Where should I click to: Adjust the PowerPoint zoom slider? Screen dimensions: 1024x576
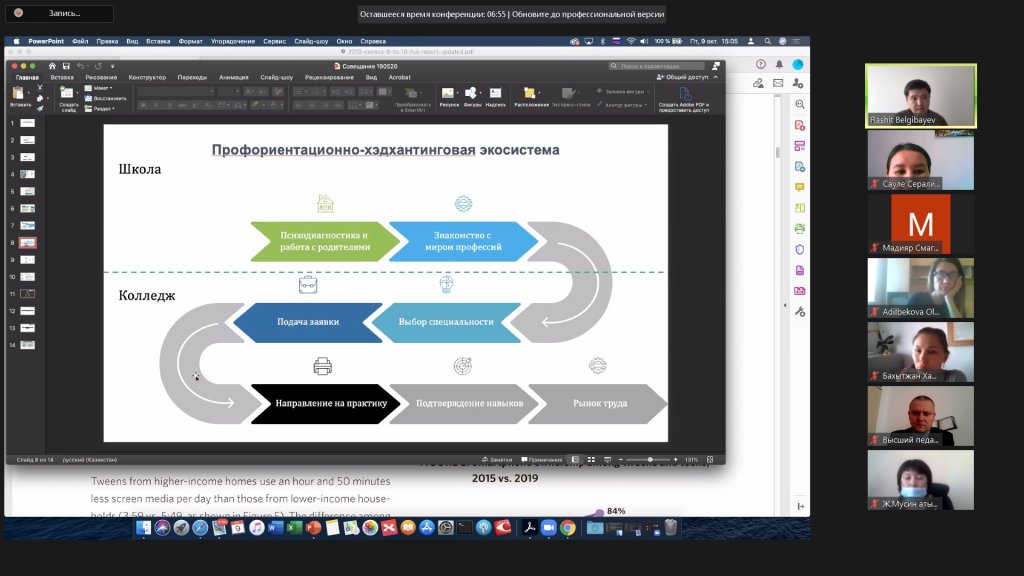pyautogui.click(x=650, y=460)
